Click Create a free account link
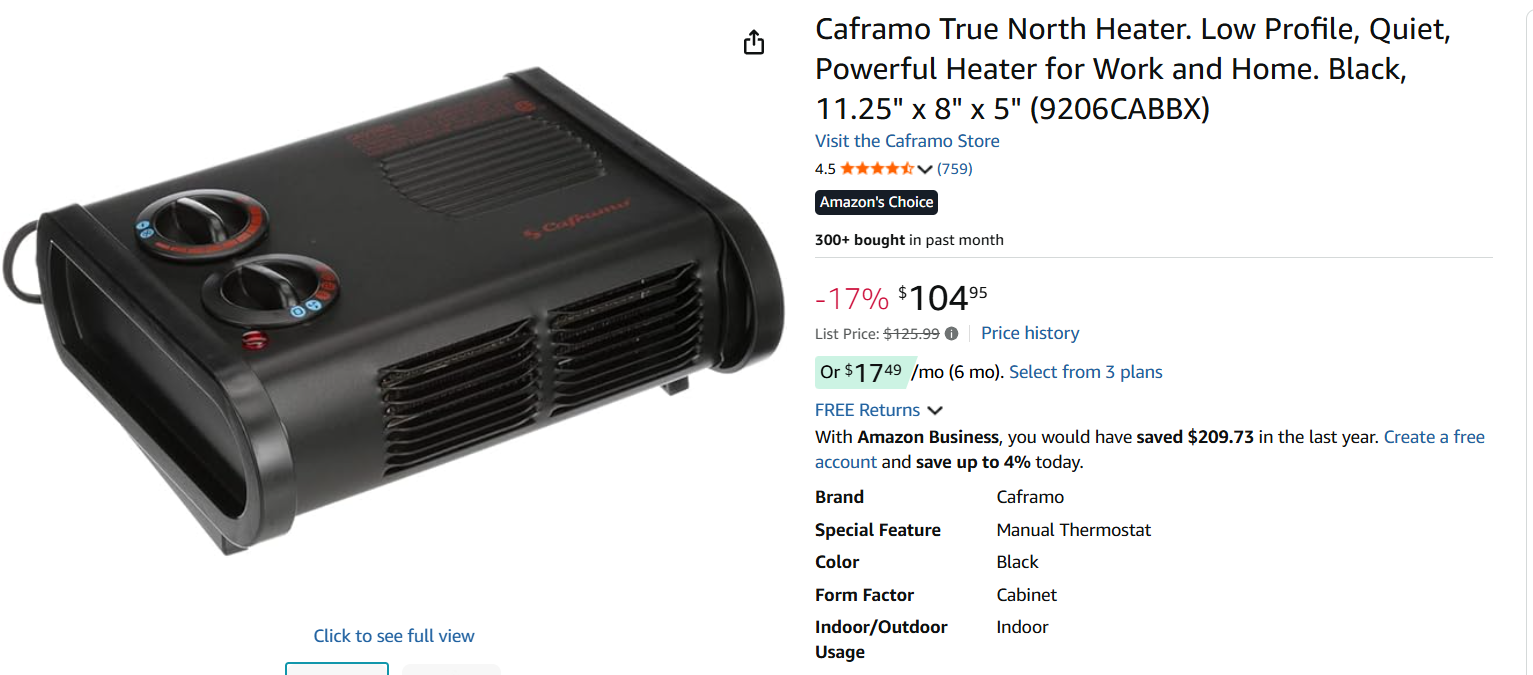1533x675 pixels. [1434, 437]
